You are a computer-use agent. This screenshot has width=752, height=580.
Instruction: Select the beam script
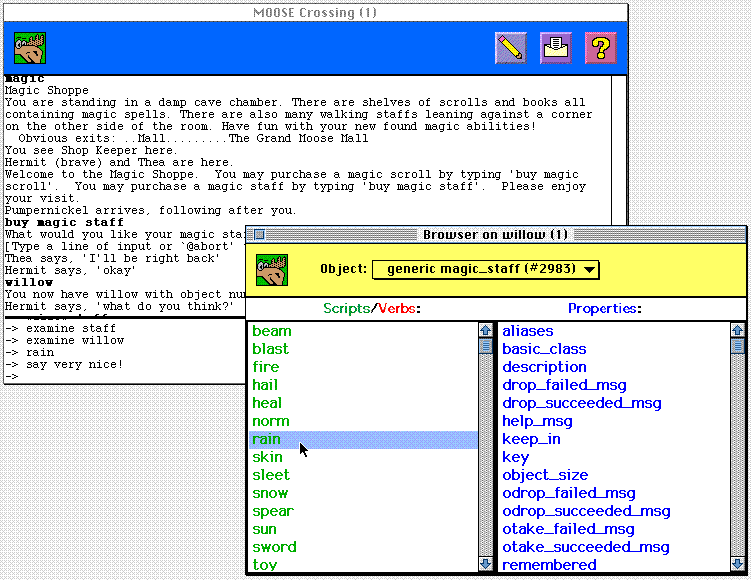[x=272, y=331]
